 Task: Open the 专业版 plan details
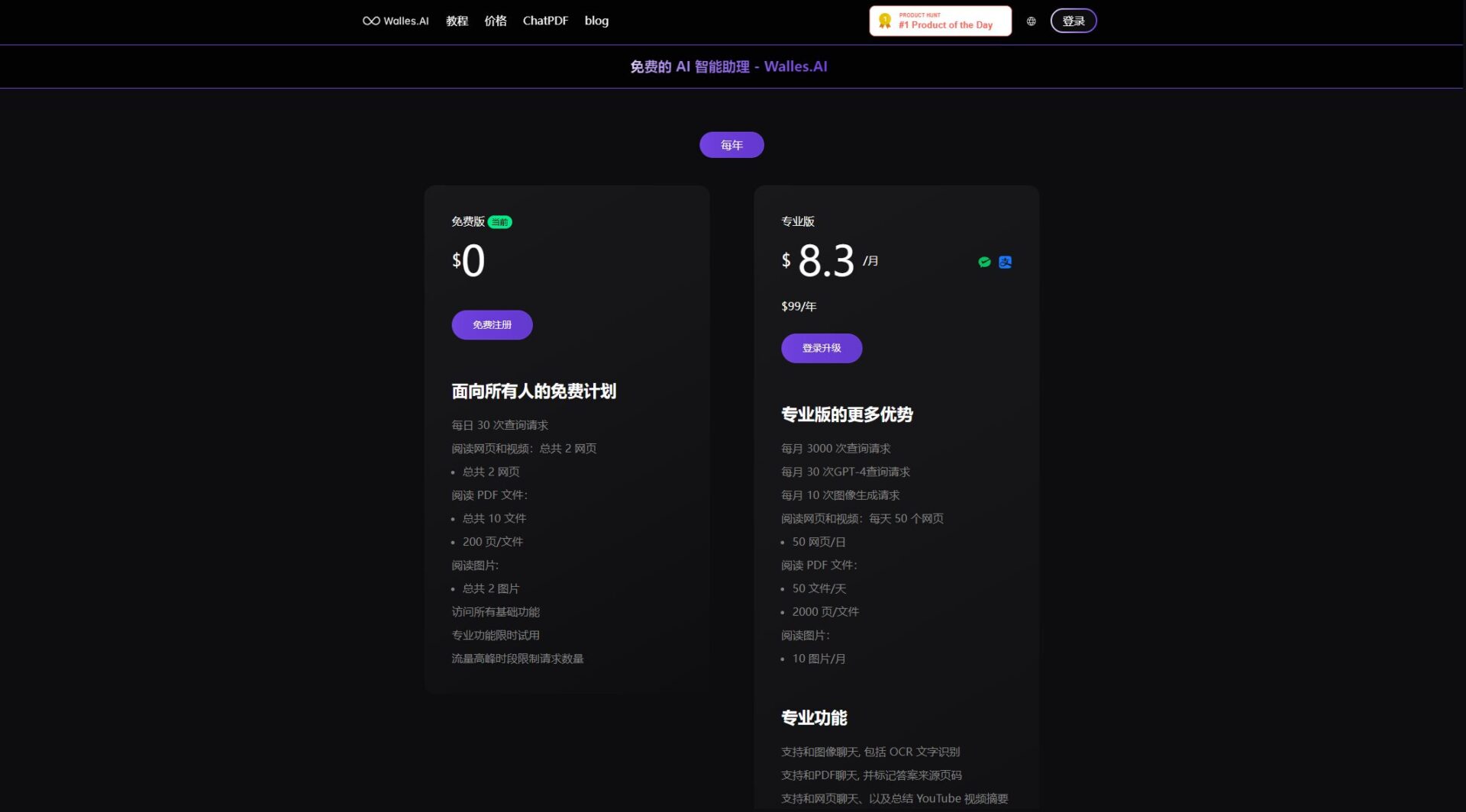click(x=796, y=221)
